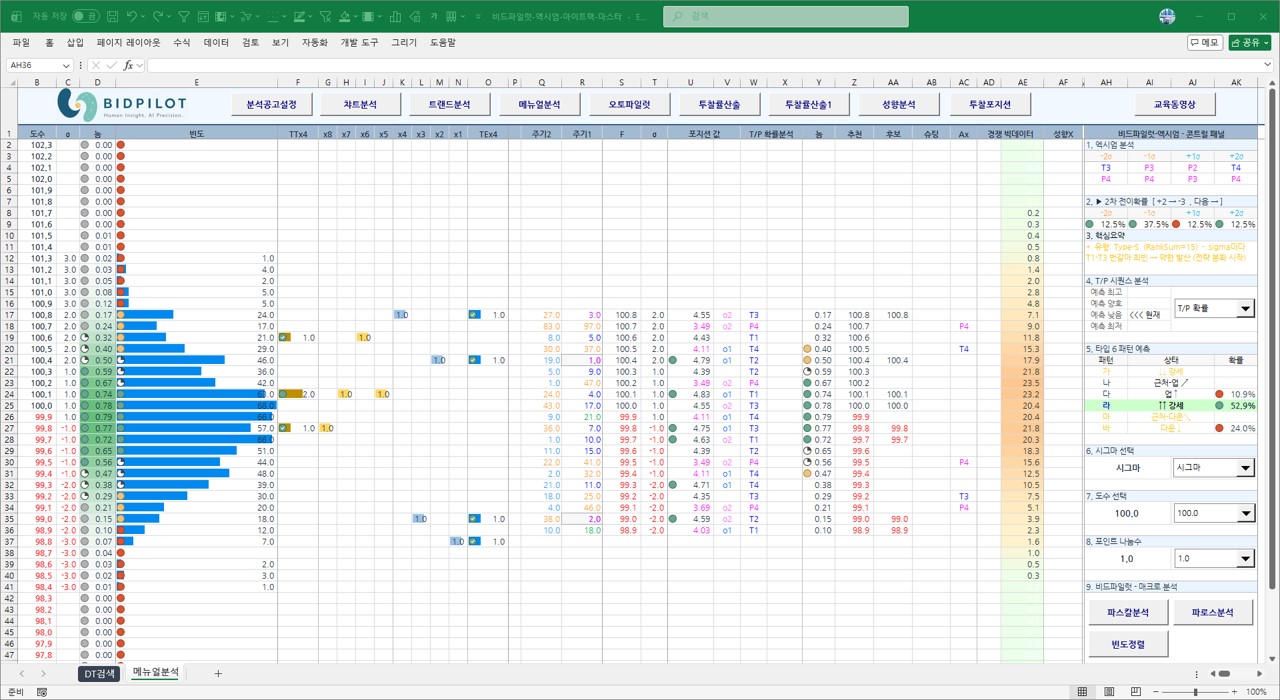Open the 삽입 ribbon tab
The height and width of the screenshot is (700, 1280).
pyautogui.click(x=75, y=42)
